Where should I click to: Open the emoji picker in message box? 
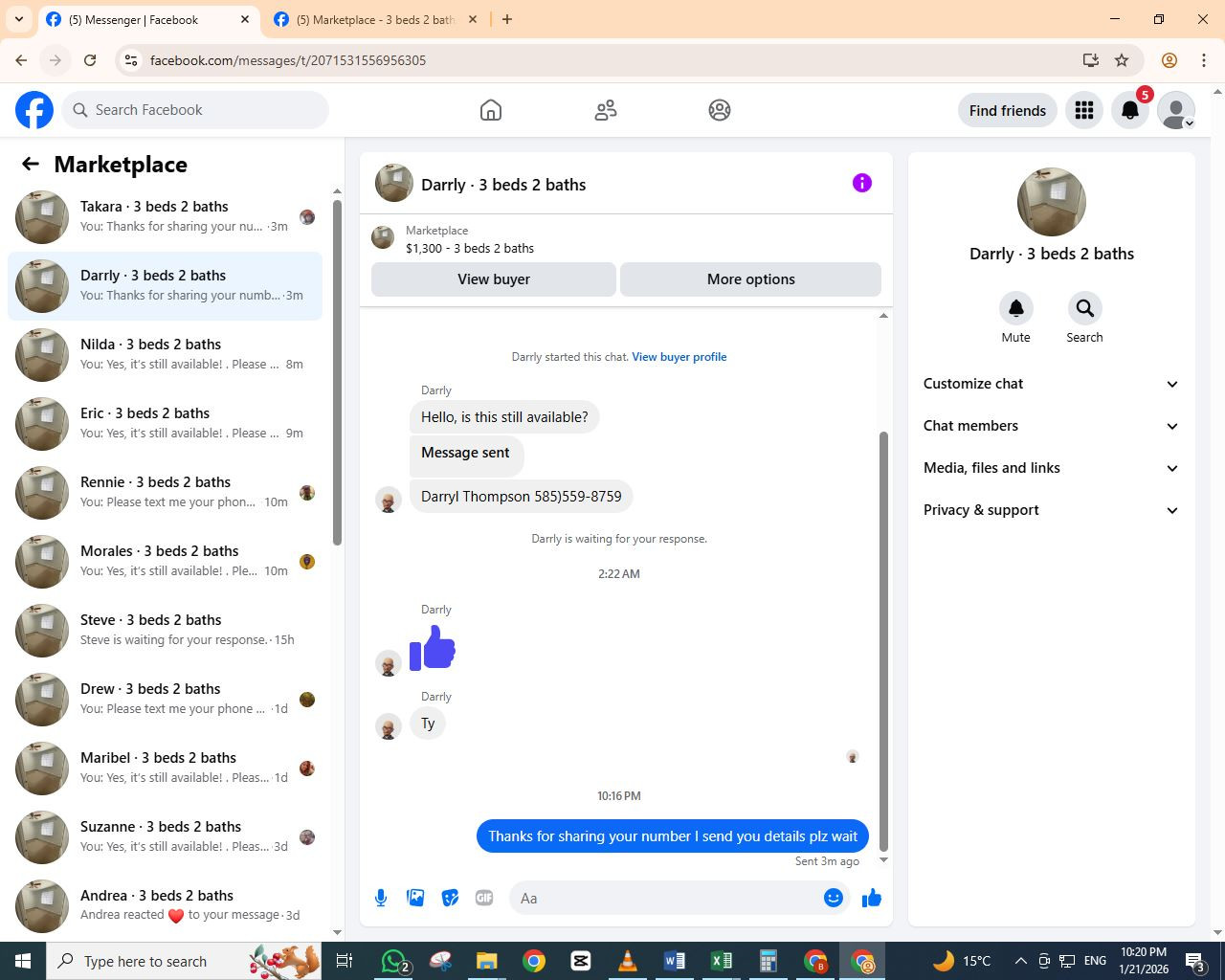point(834,898)
